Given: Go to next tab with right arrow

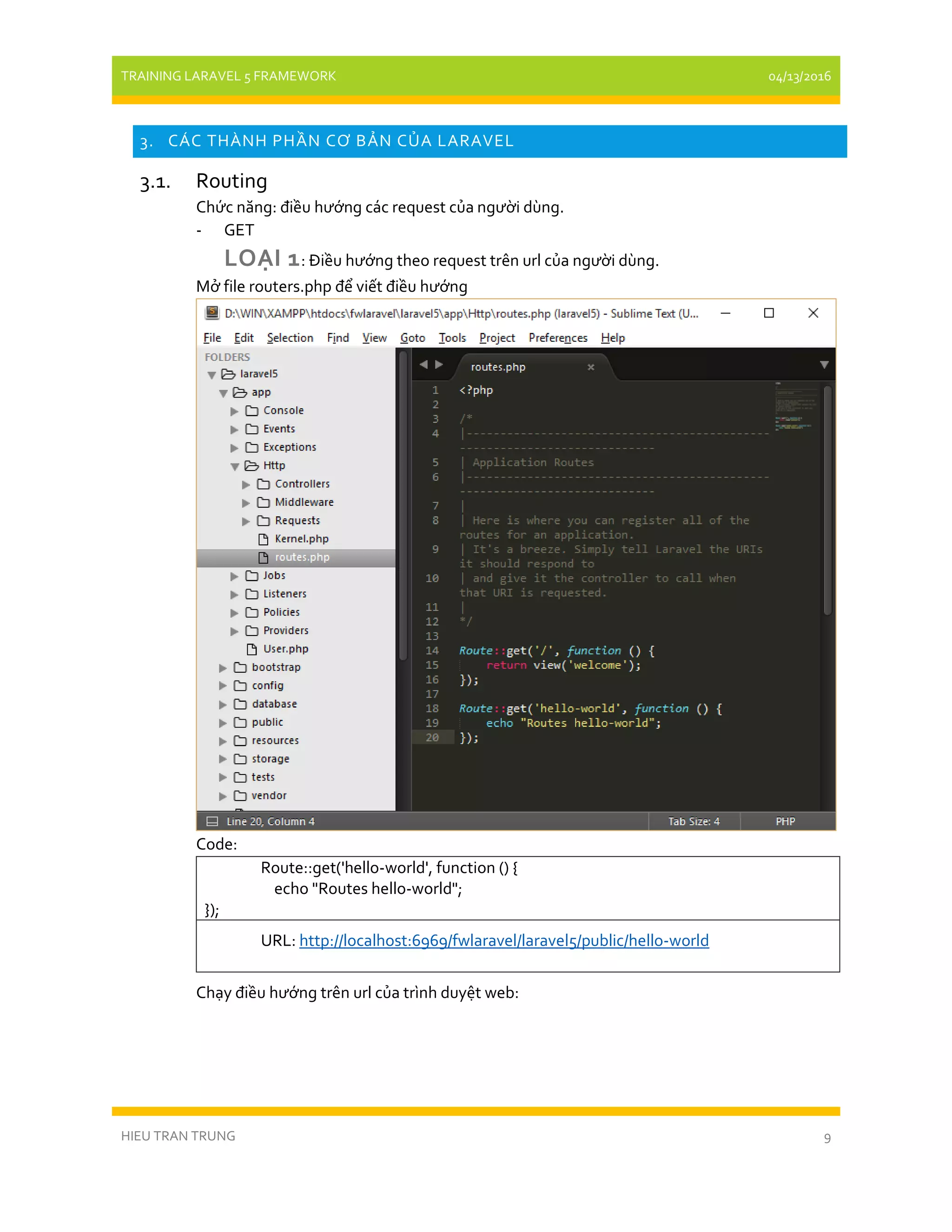Looking at the screenshot, I should (439, 365).
